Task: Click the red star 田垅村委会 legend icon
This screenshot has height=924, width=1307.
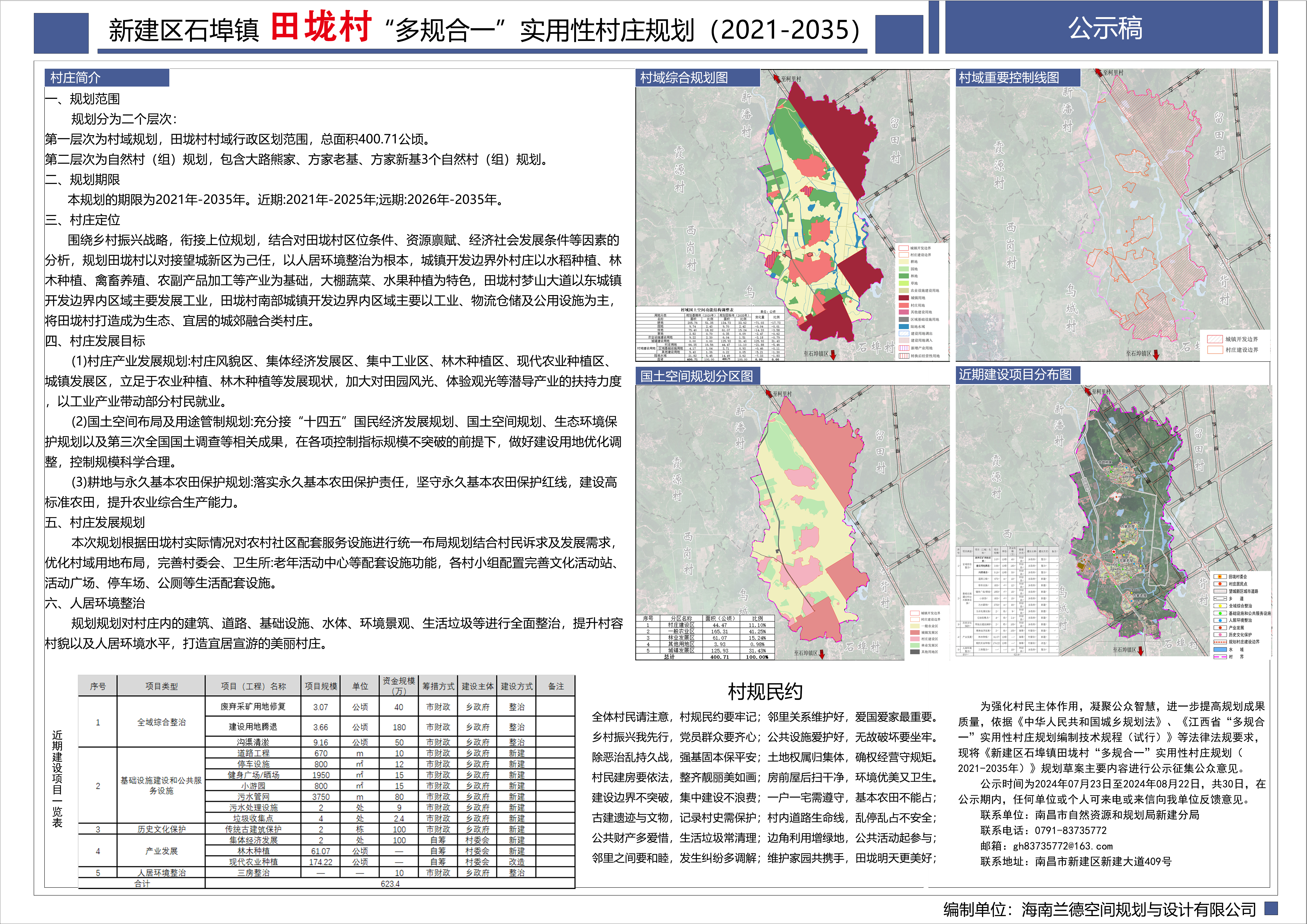Action: [1220, 576]
